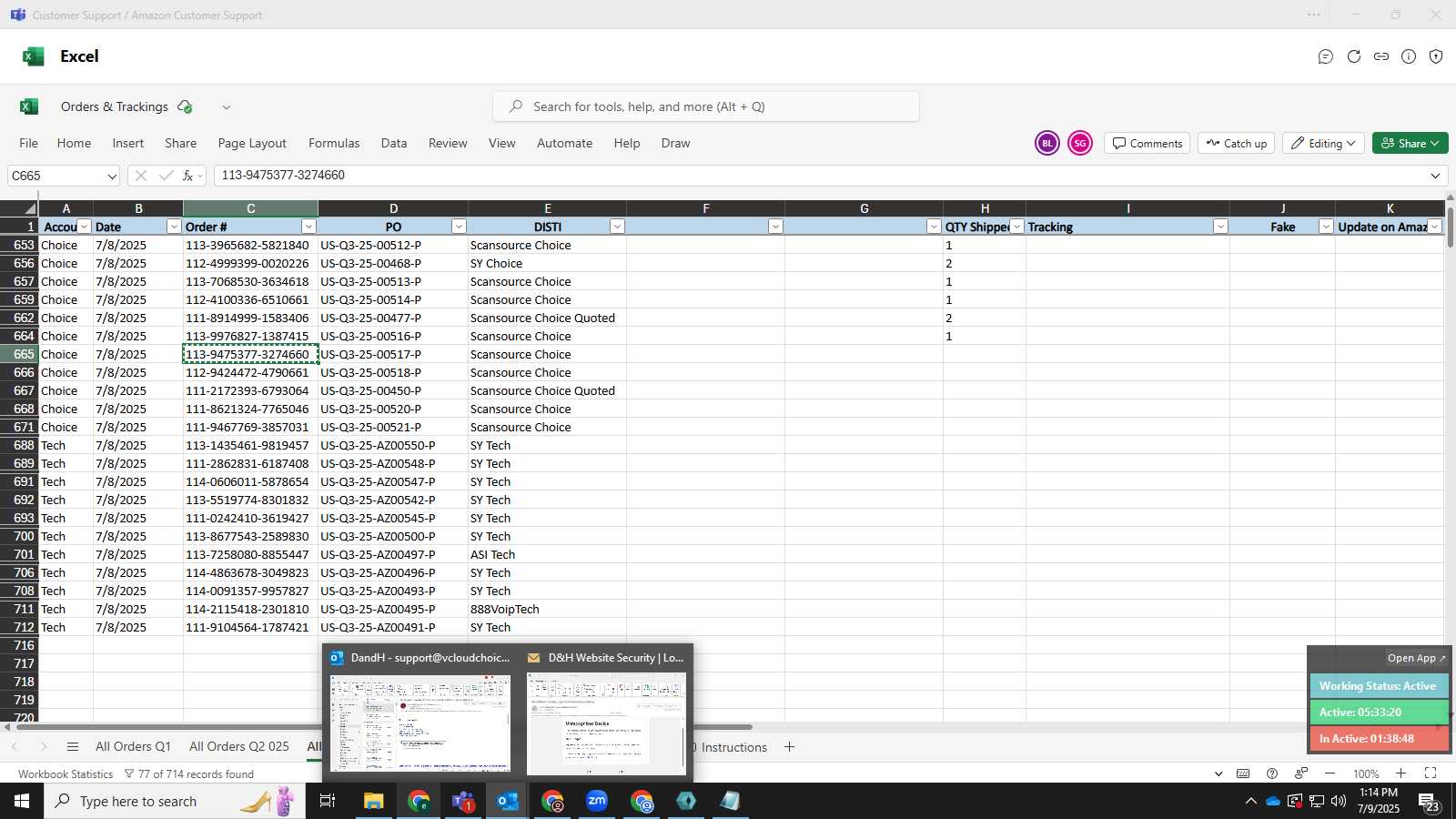Switch to the All Orders Q1 sheet
Screen dimensions: 1456x819
tap(133, 747)
